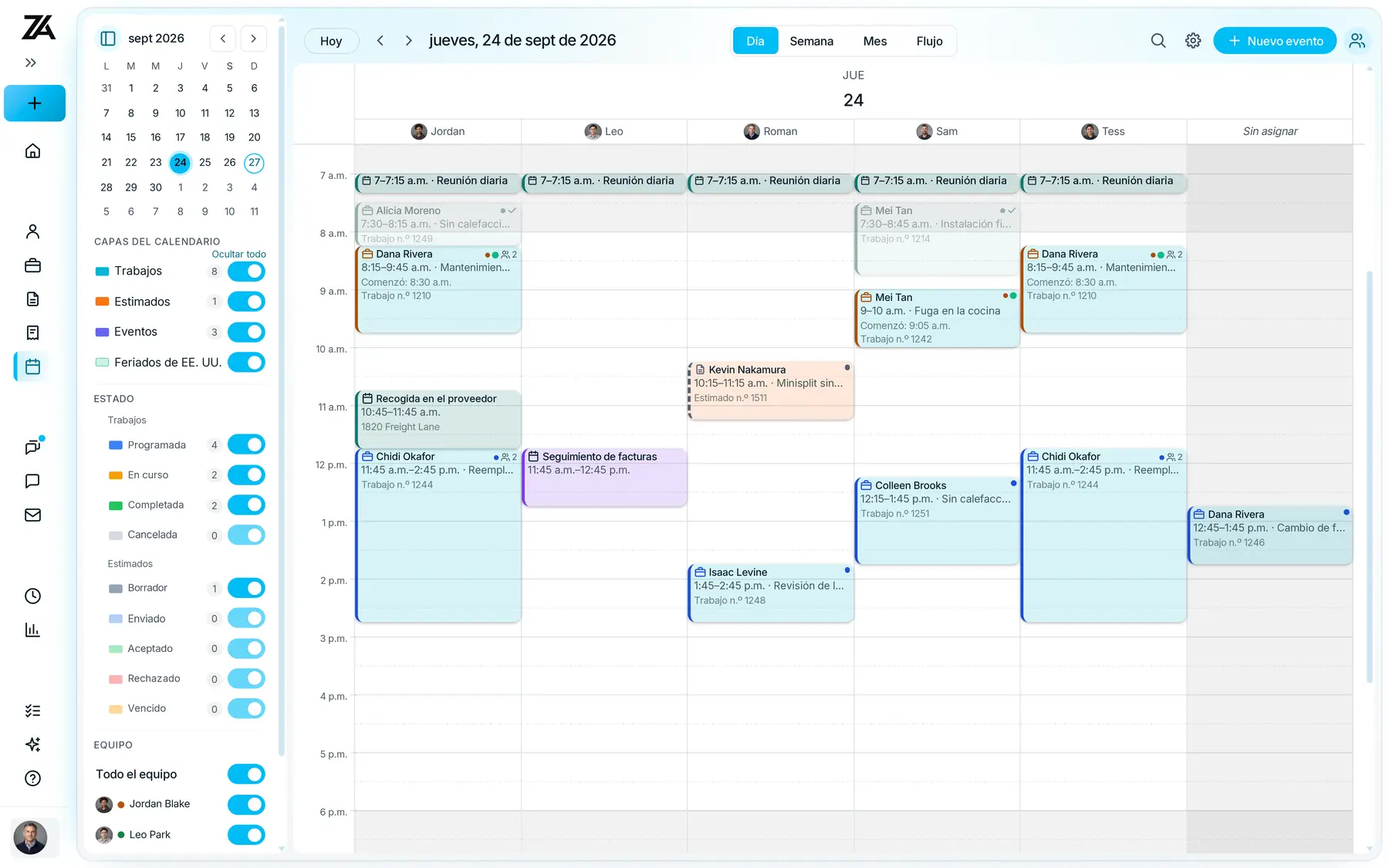Click the Hoy button
The image size is (1389, 868).
tap(331, 41)
